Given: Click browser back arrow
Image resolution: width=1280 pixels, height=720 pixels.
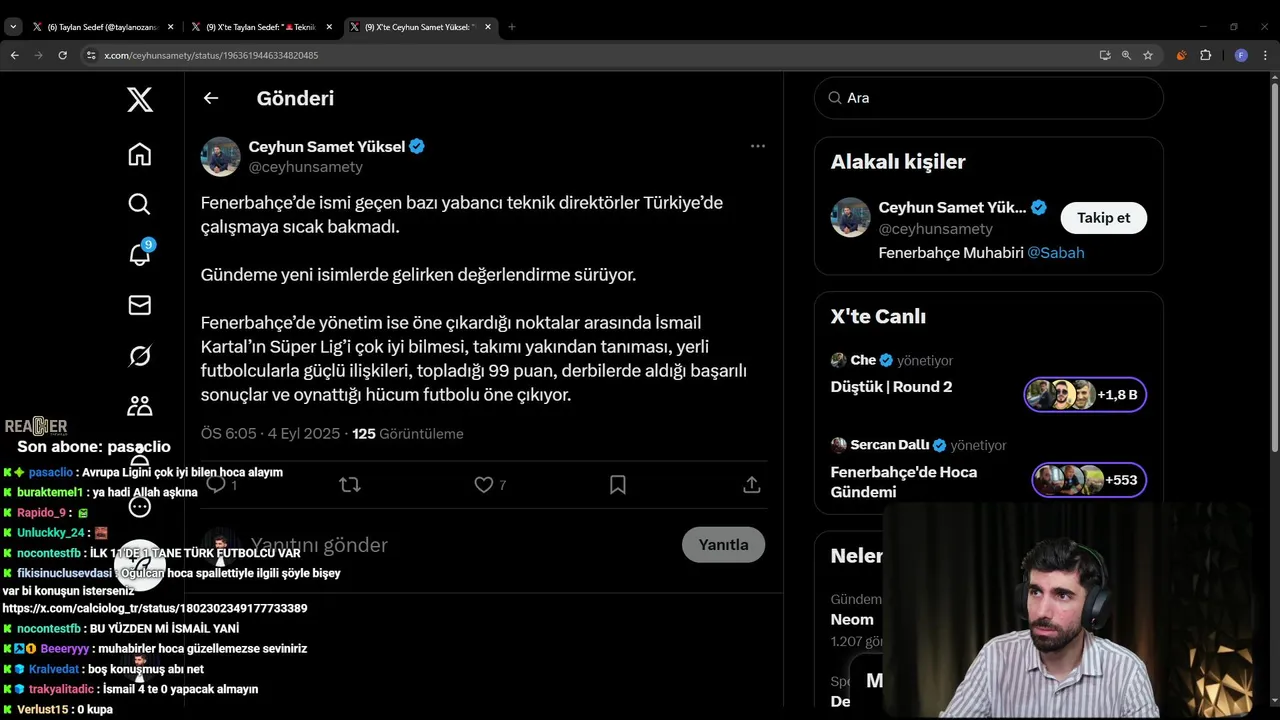Looking at the screenshot, I should tap(14, 55).
